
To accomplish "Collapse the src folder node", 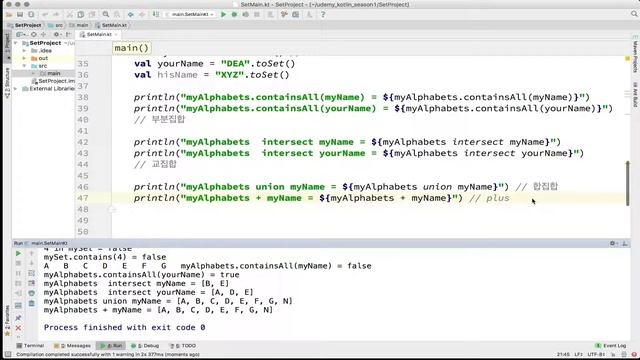I will point(24,66).
